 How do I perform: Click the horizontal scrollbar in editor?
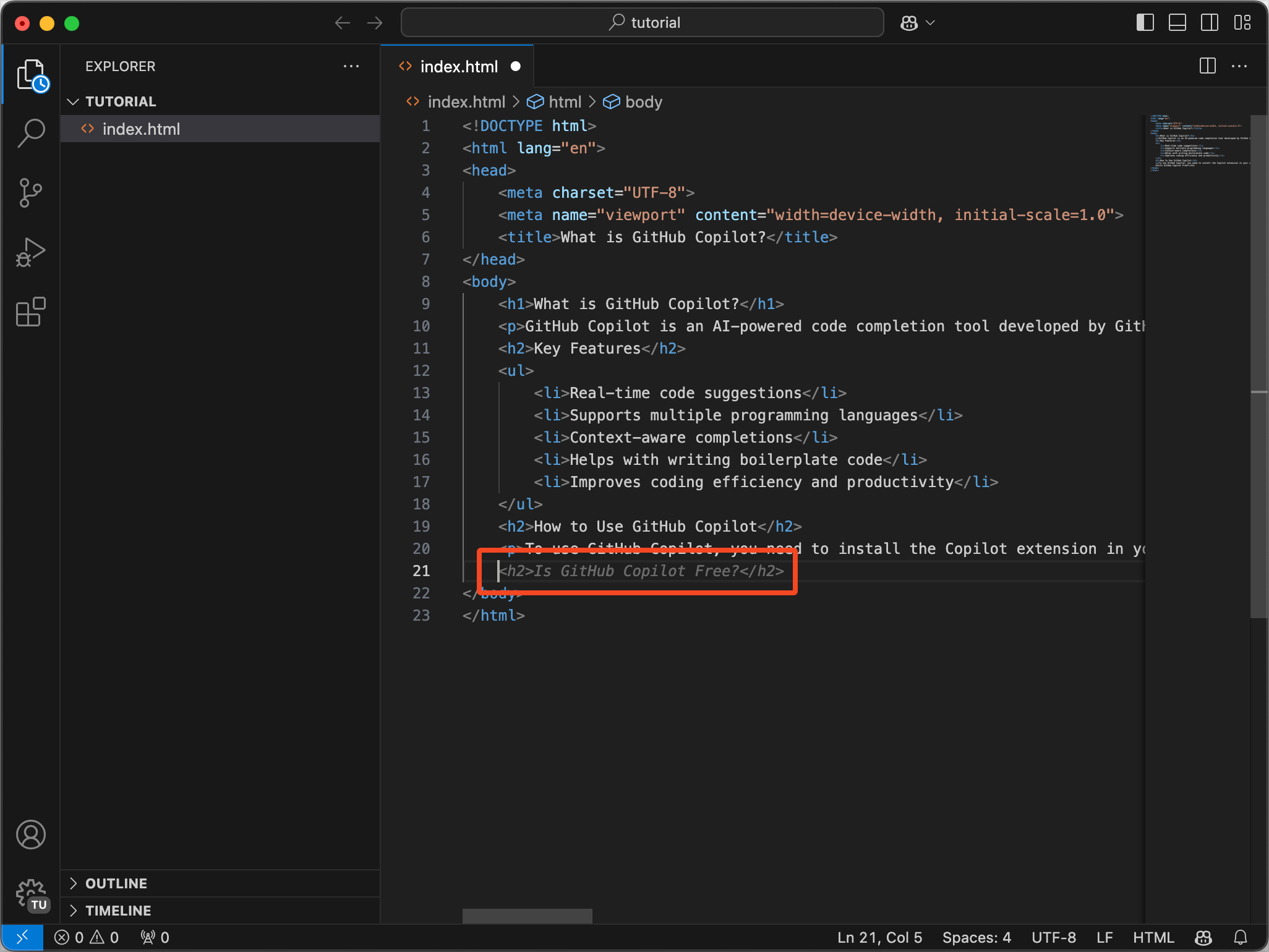[x=527, y=916]
